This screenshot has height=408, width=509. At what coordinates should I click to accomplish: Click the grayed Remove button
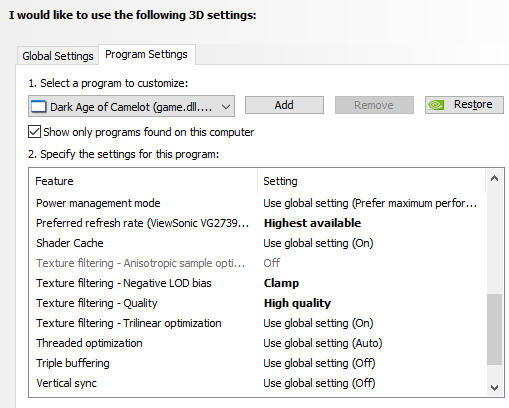(374, 105)
